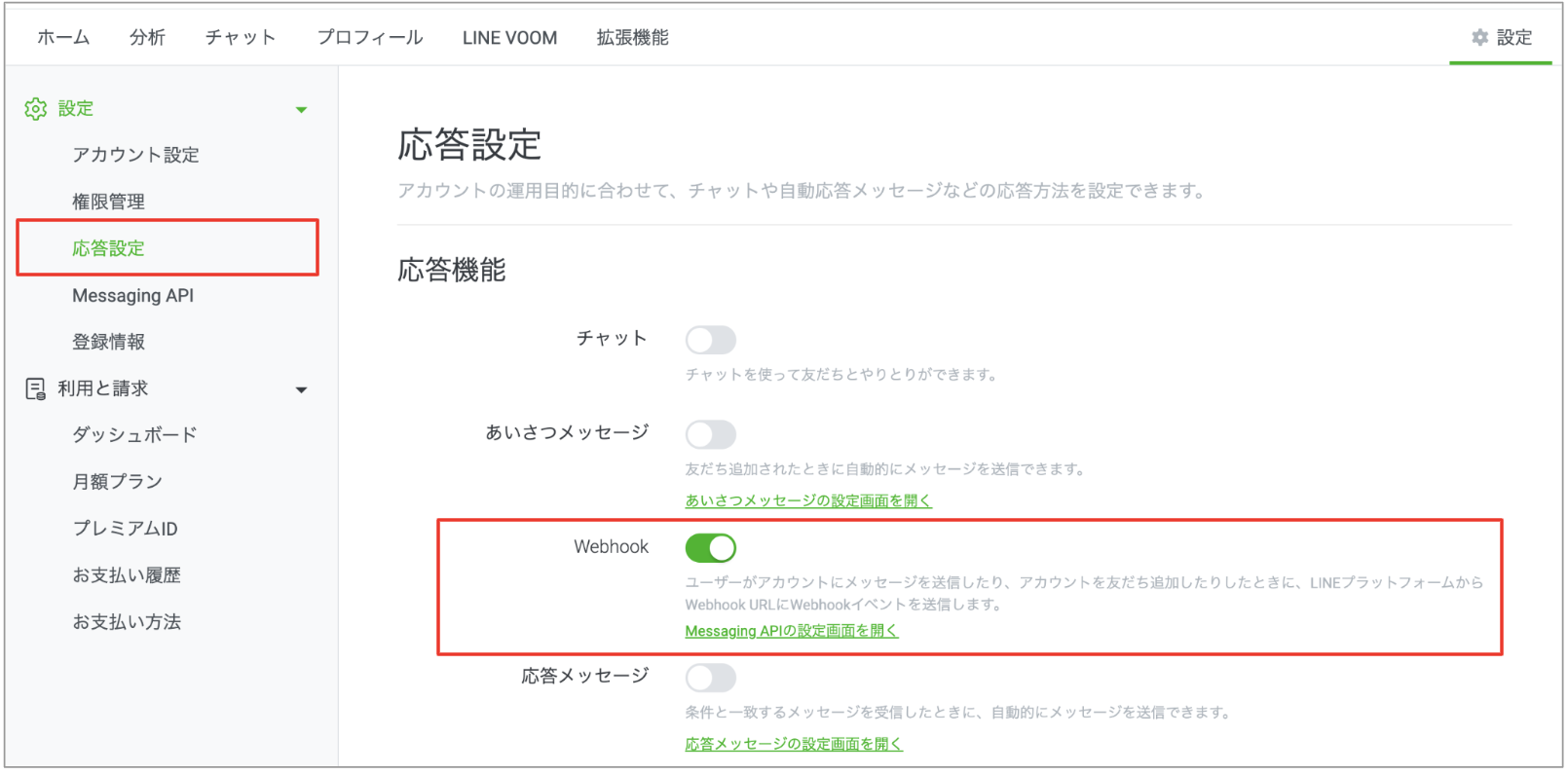This screenshot has height=775, width=1568.
Task: Open プレミアムID in the sidebar
Action: coord(125,528)
